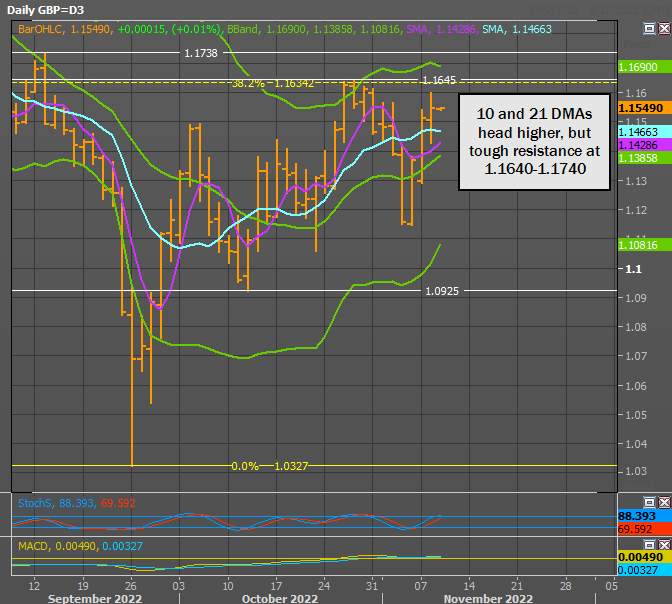Click date 17 on the time axis
This screenshot has height=604, width=672.
click(276, 586)
